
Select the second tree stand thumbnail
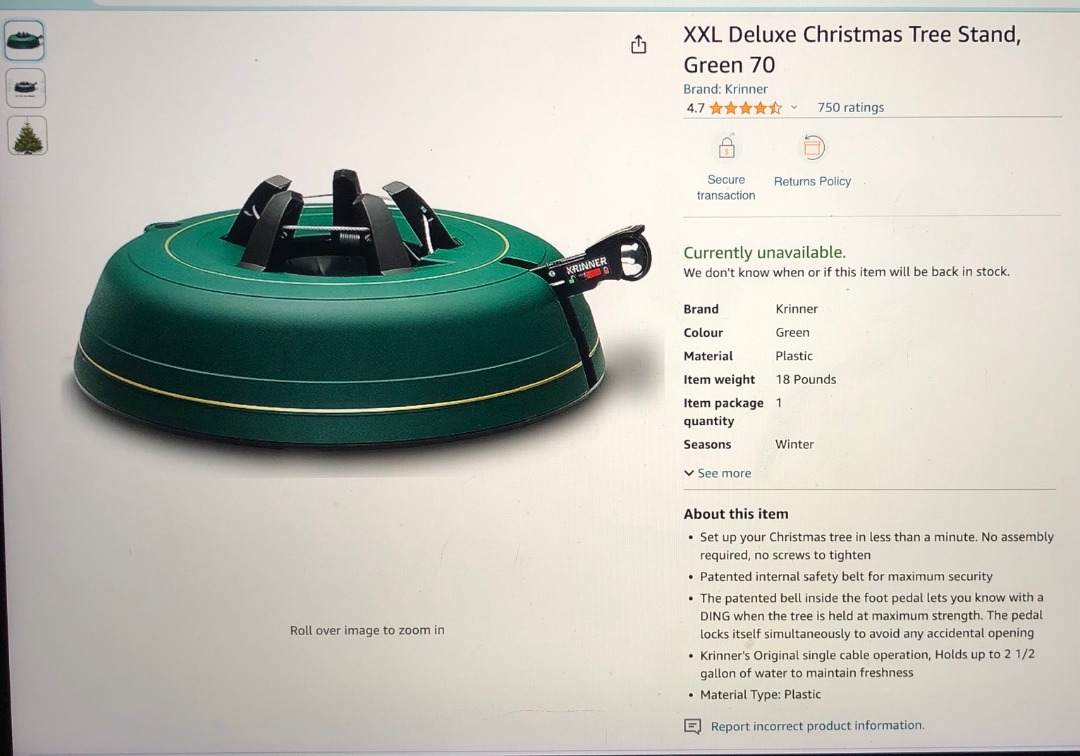click(25, 88)
